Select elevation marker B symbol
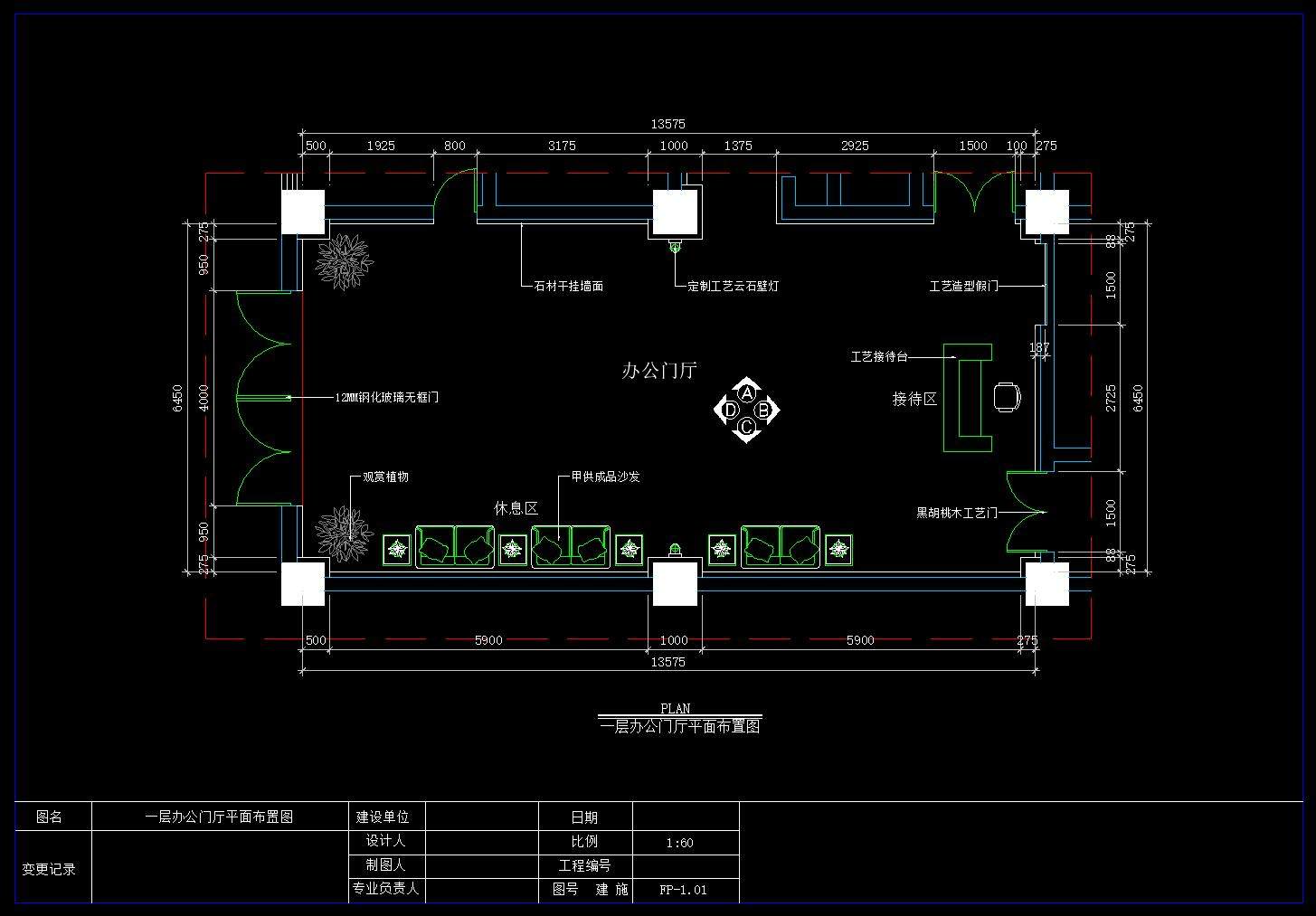Viewport: 1316px width, 916px height. point(763,411)
